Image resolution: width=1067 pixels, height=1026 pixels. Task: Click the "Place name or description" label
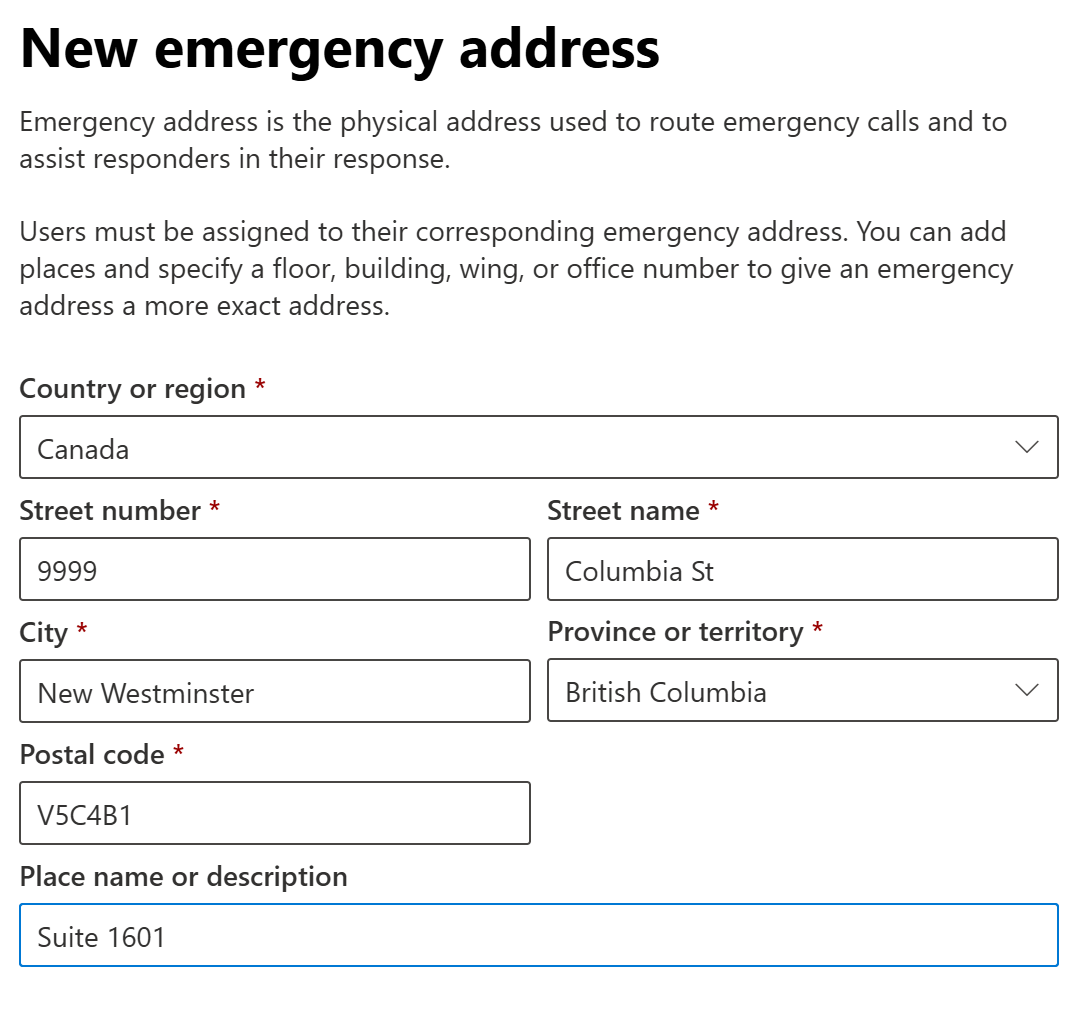point(183,877)
